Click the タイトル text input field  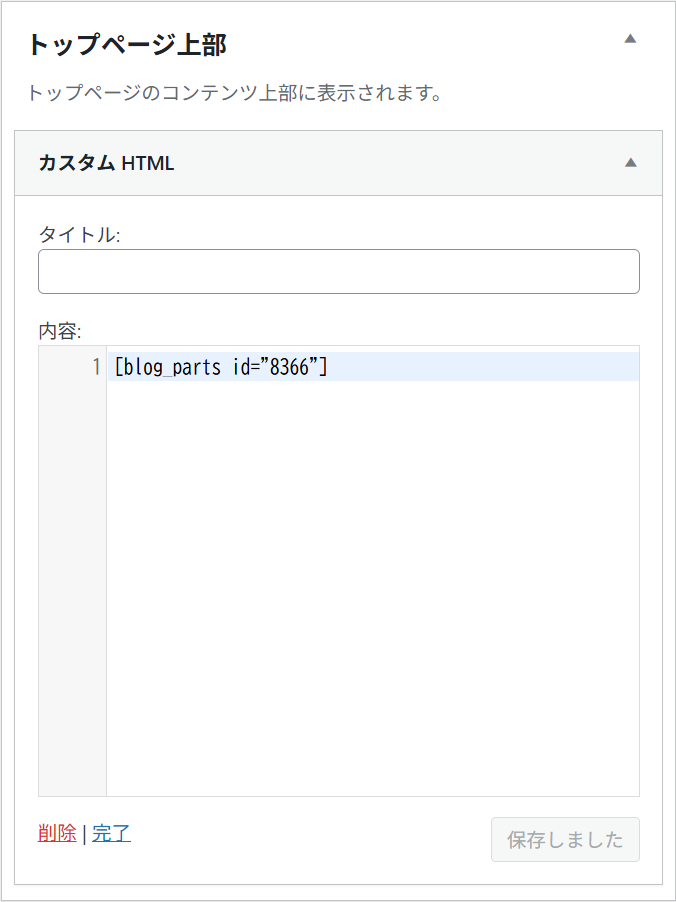coord(338,271)
